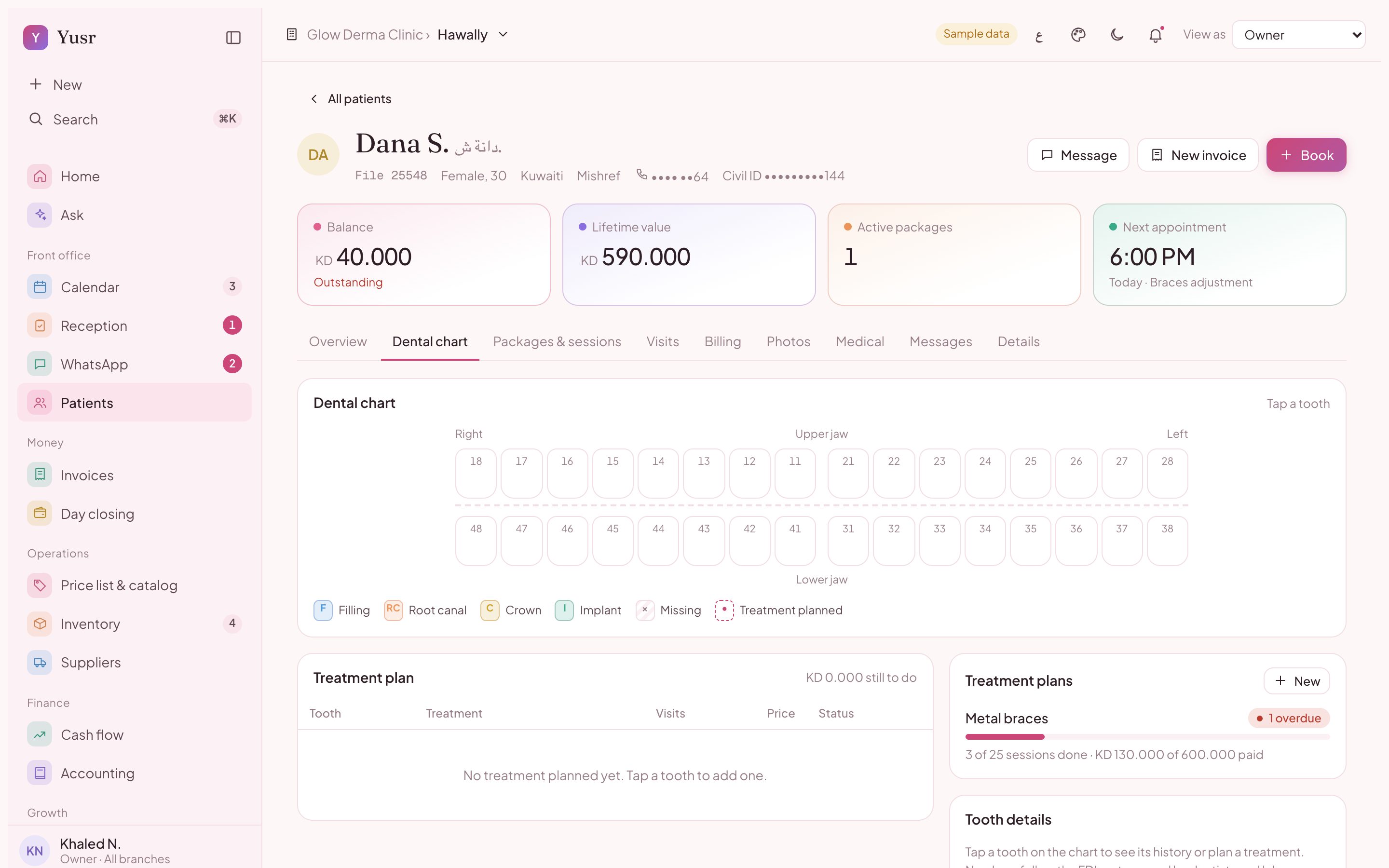The height and width of the screenshot is (868, 1389).
Task: Open Cash flow in sidebar
Action: (x=134, y=735)
